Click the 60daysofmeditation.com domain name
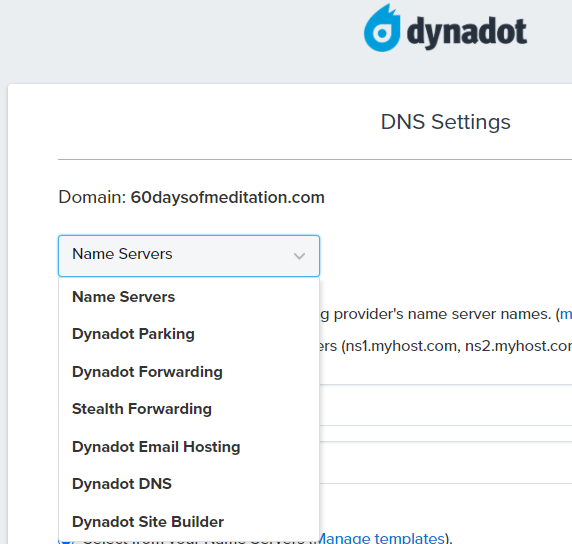The image size is (572, 544). pyautogui.click(x=228, y=197)
